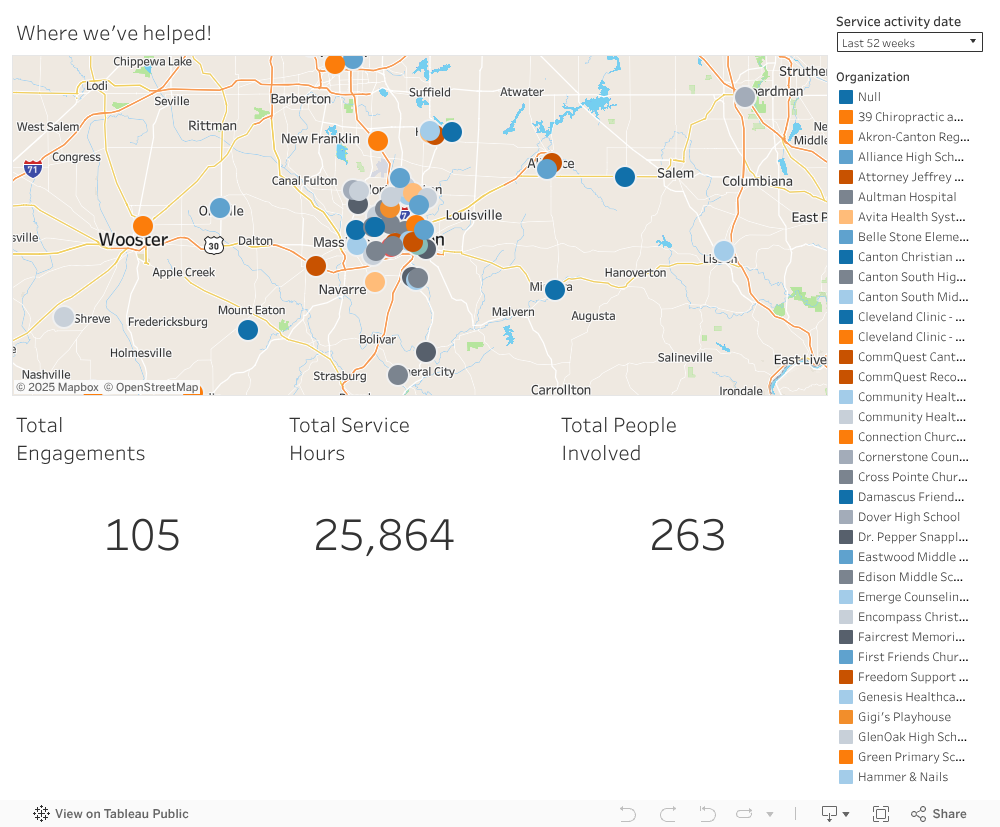
Task: Click the Revert (reset view) icon
Action: click(x=707, y=814)
